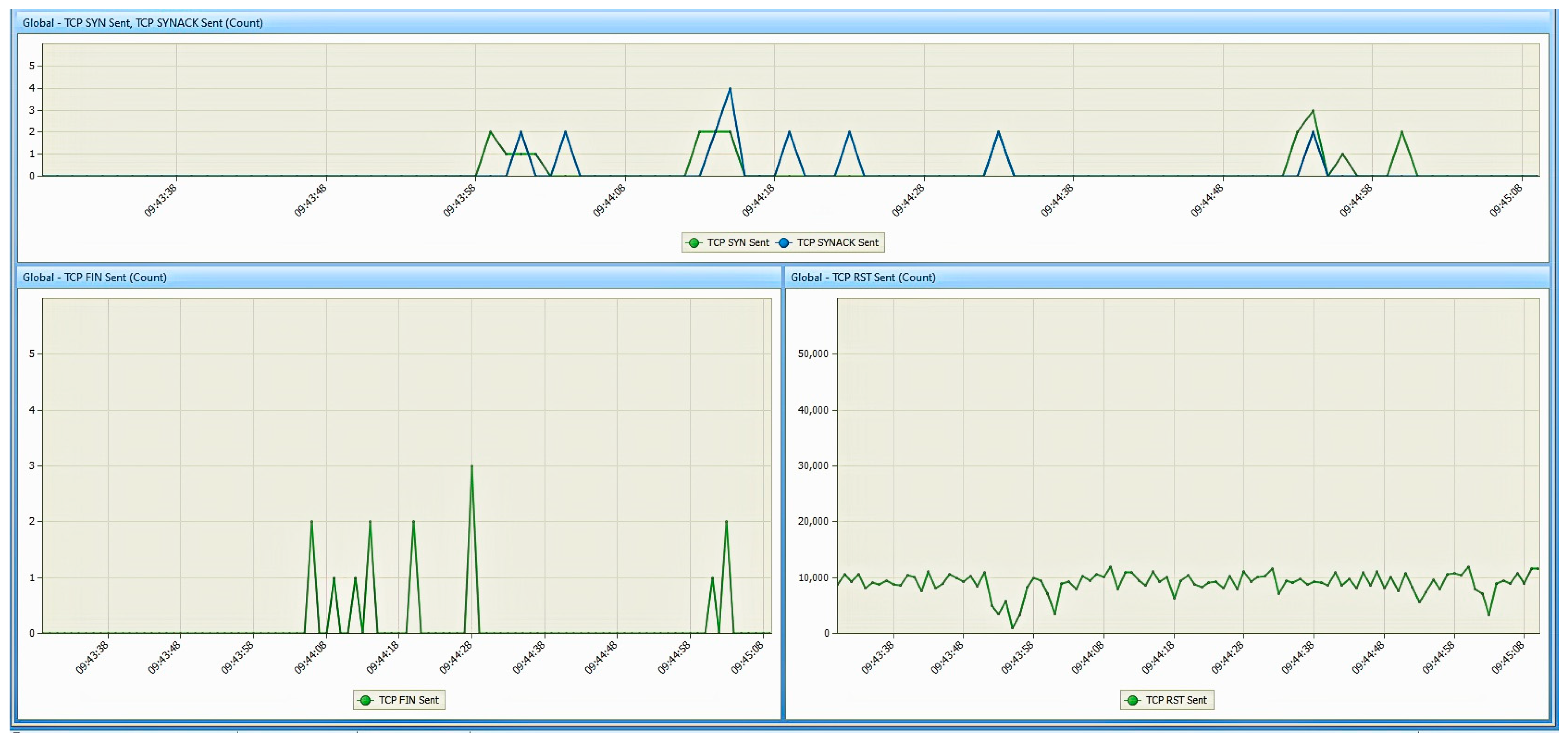This screenshot has width=1568, height=739.
Task: Click the last FIN Sent peak at value 2
Action: point(726,522)
